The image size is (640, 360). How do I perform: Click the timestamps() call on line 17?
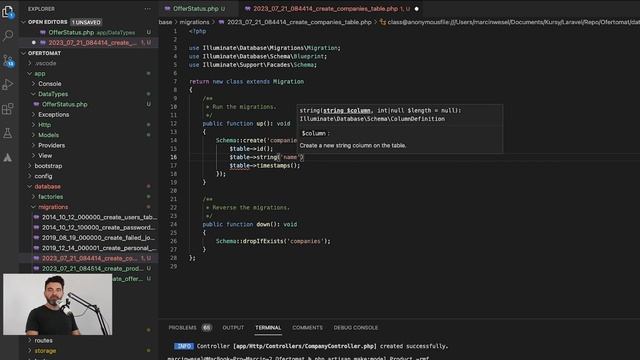point(278,166)
